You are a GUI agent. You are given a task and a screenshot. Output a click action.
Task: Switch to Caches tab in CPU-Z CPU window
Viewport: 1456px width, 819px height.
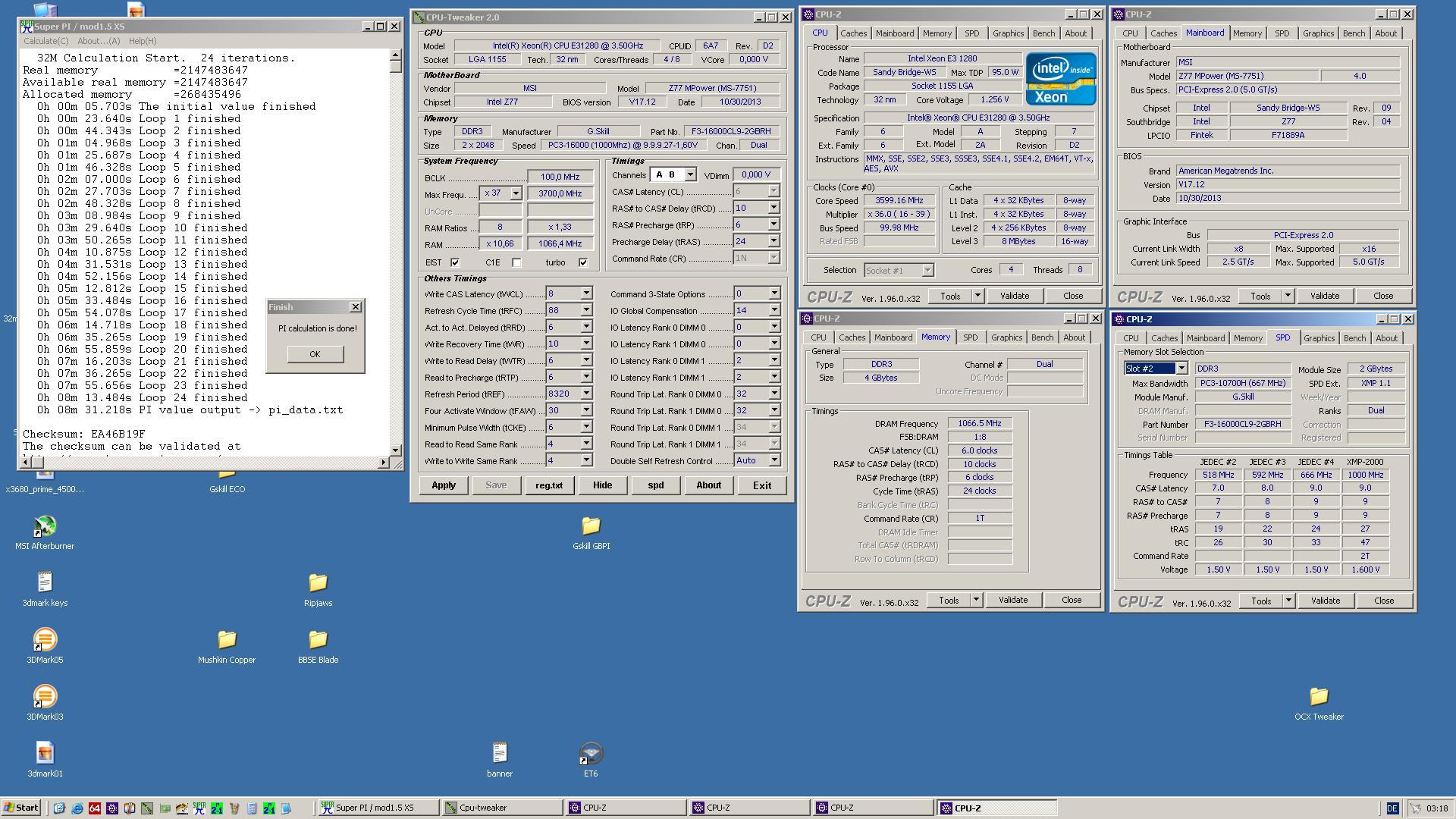pos(853,33)
